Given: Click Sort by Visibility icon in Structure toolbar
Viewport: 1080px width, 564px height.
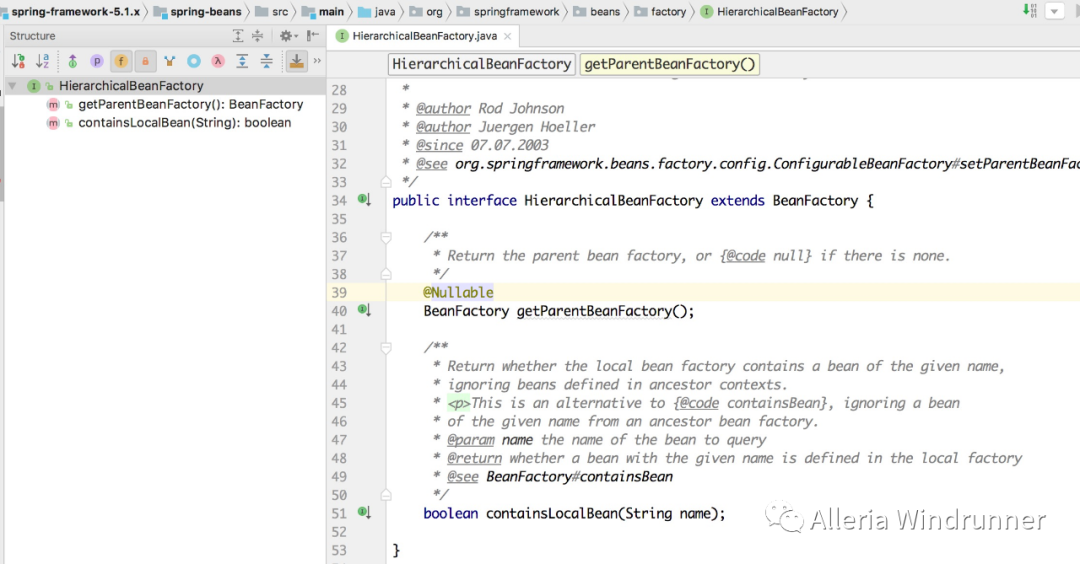Looking at the screenshot, I should tap(18, 61).
